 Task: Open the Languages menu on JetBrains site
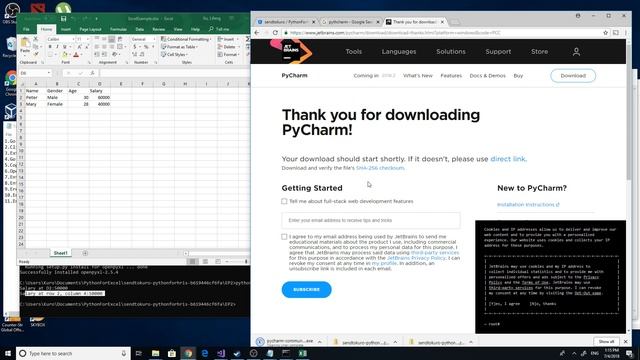pos(399,51)
